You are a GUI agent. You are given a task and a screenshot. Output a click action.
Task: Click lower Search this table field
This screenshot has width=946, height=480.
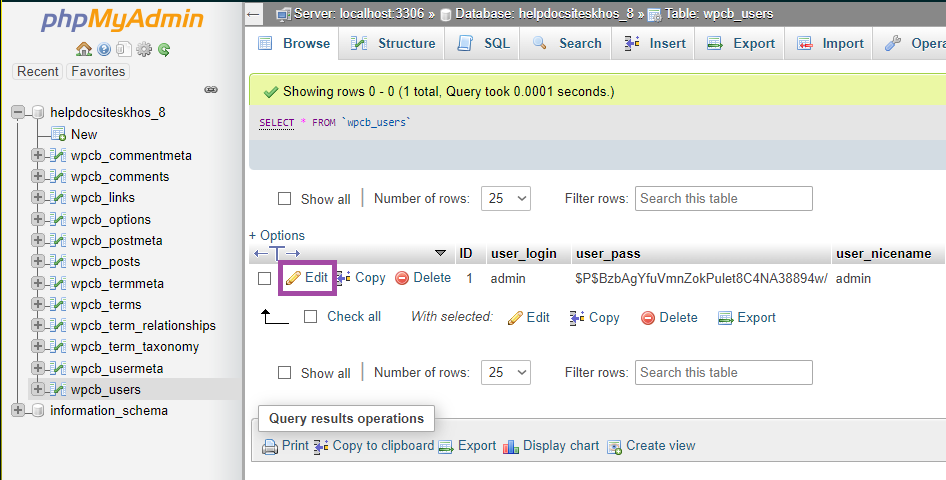pyautogui.click(x=723, y=373)
